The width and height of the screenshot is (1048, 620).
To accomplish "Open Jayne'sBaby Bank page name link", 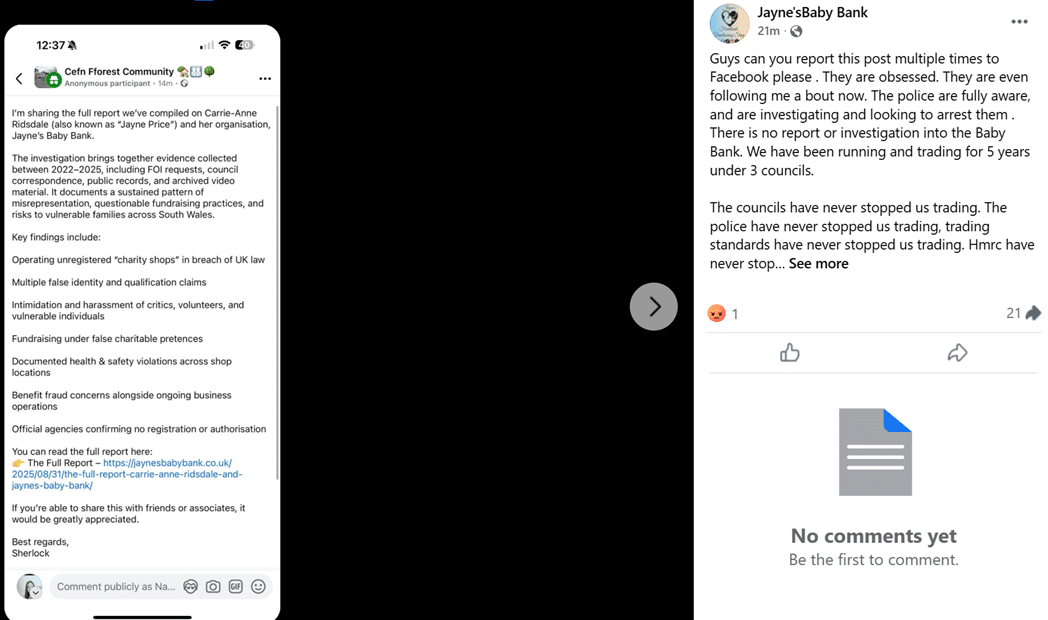I will coord(812,13).
